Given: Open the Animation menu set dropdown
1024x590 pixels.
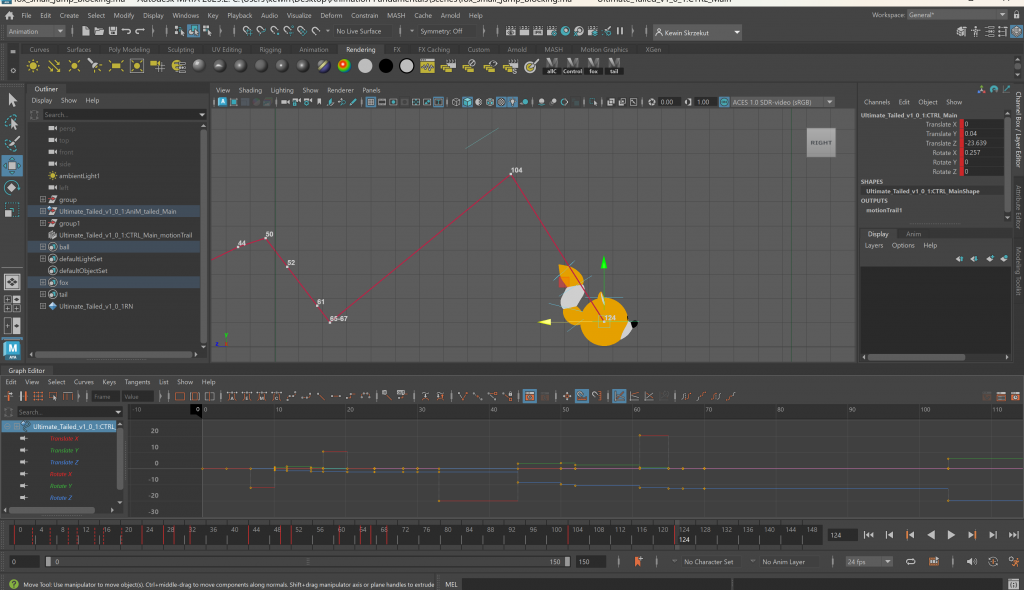Looking at the screenshot, I should (35, 31).
